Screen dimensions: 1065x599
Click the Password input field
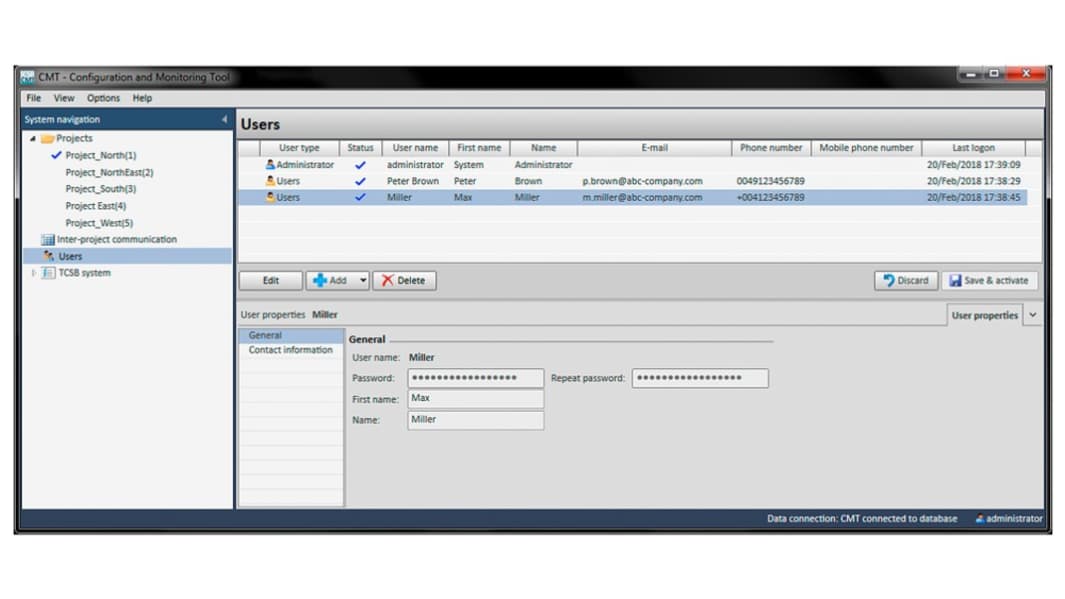(x=475, y=378)
